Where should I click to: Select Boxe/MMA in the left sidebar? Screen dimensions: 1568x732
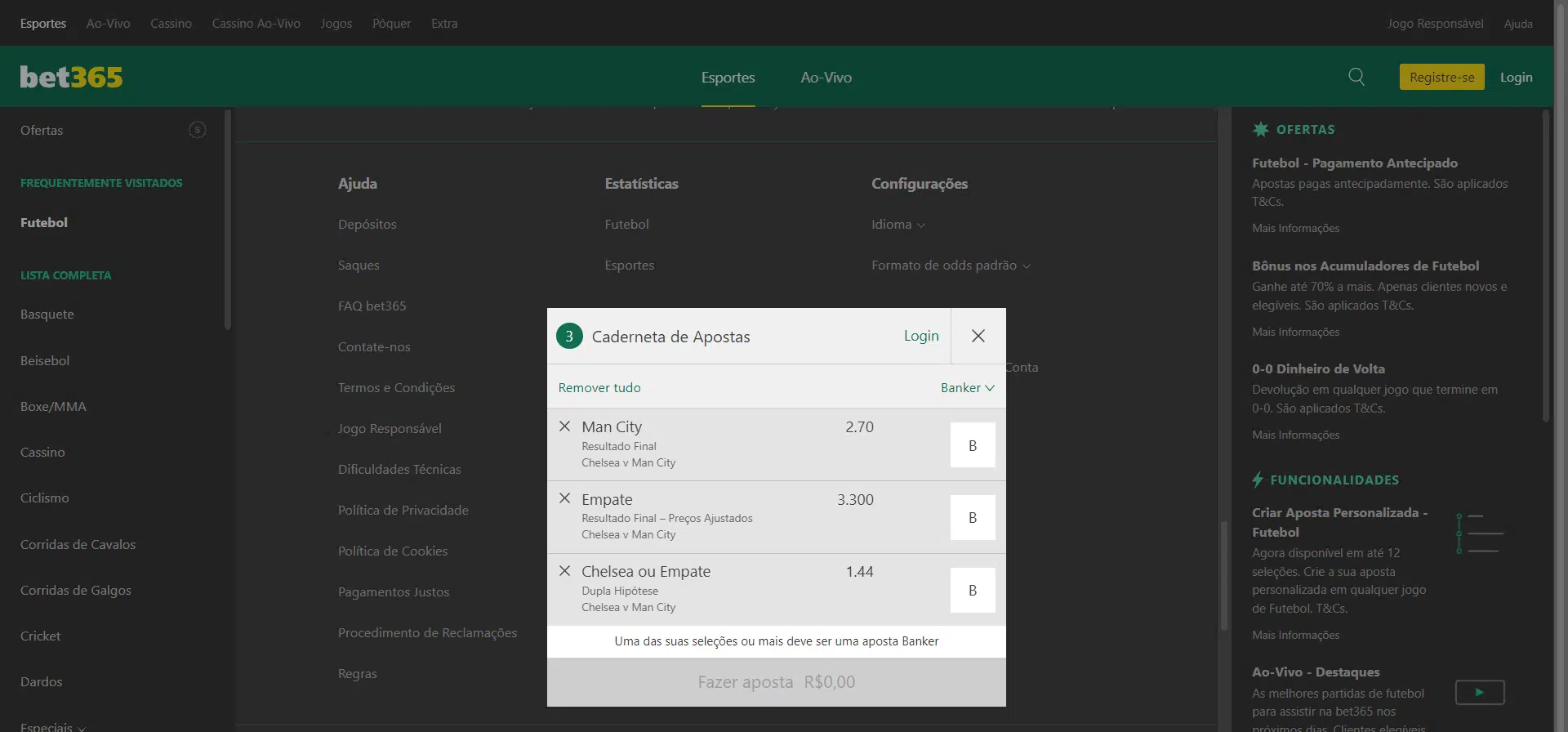[x=53, y=406]
